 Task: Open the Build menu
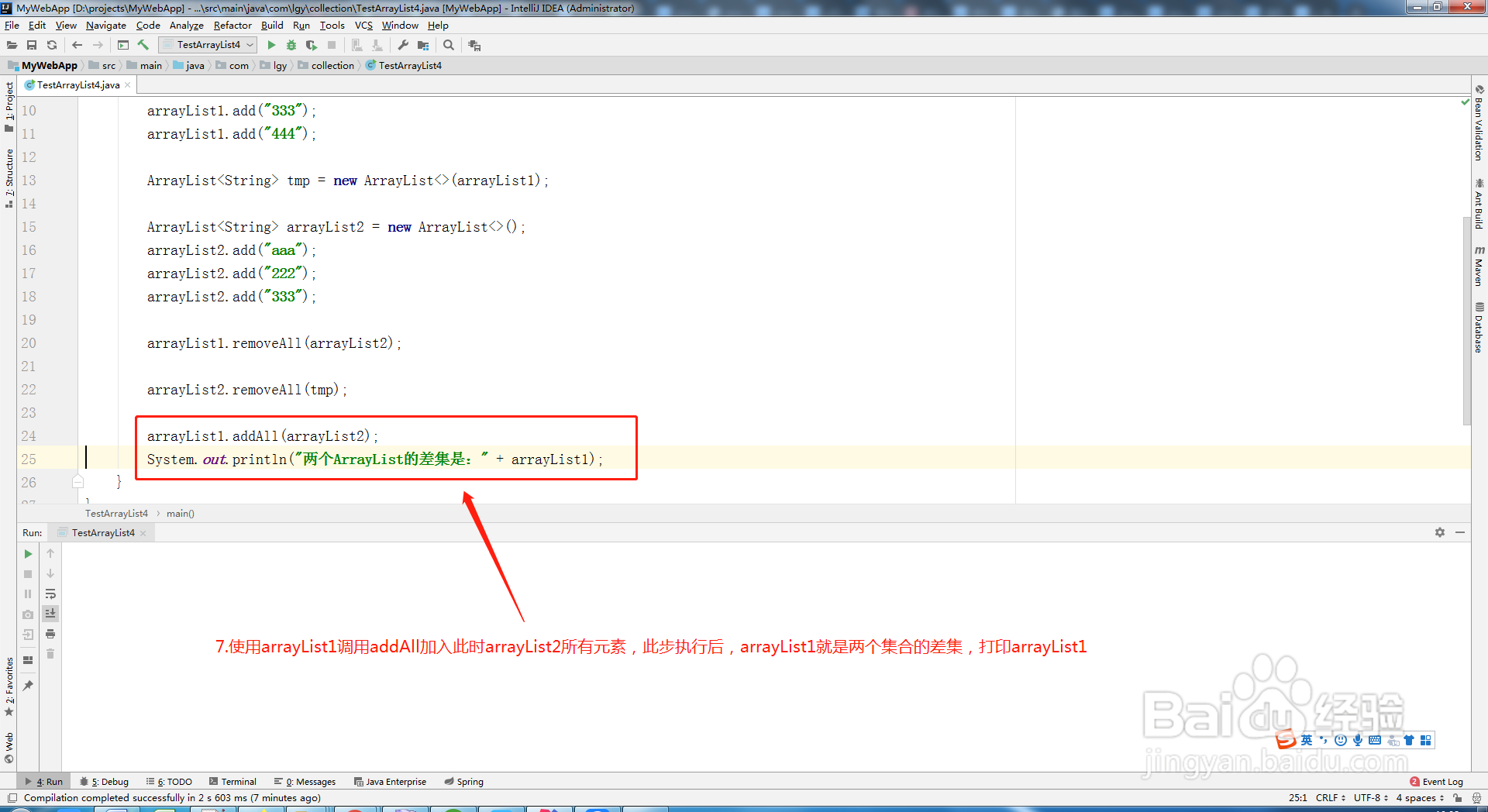coord(272,26)
